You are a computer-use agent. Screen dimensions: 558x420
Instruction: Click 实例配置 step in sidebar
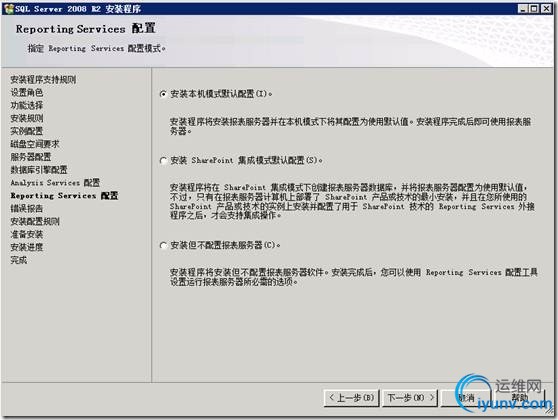pos(27,131)
